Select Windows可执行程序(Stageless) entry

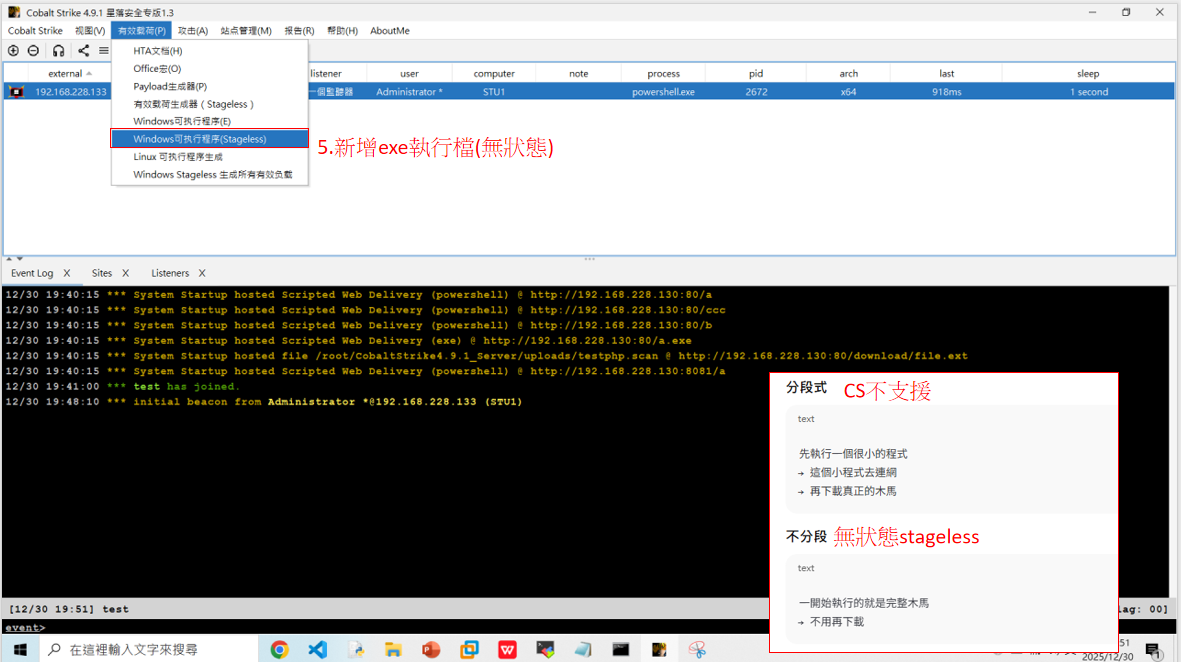point(209,139)
